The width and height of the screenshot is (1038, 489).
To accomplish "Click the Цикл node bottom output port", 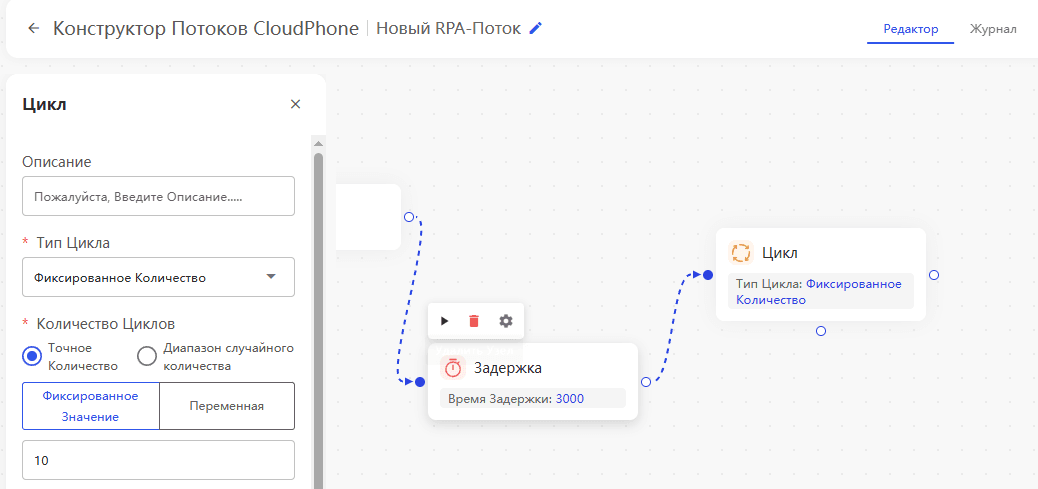I will point(821,331).
